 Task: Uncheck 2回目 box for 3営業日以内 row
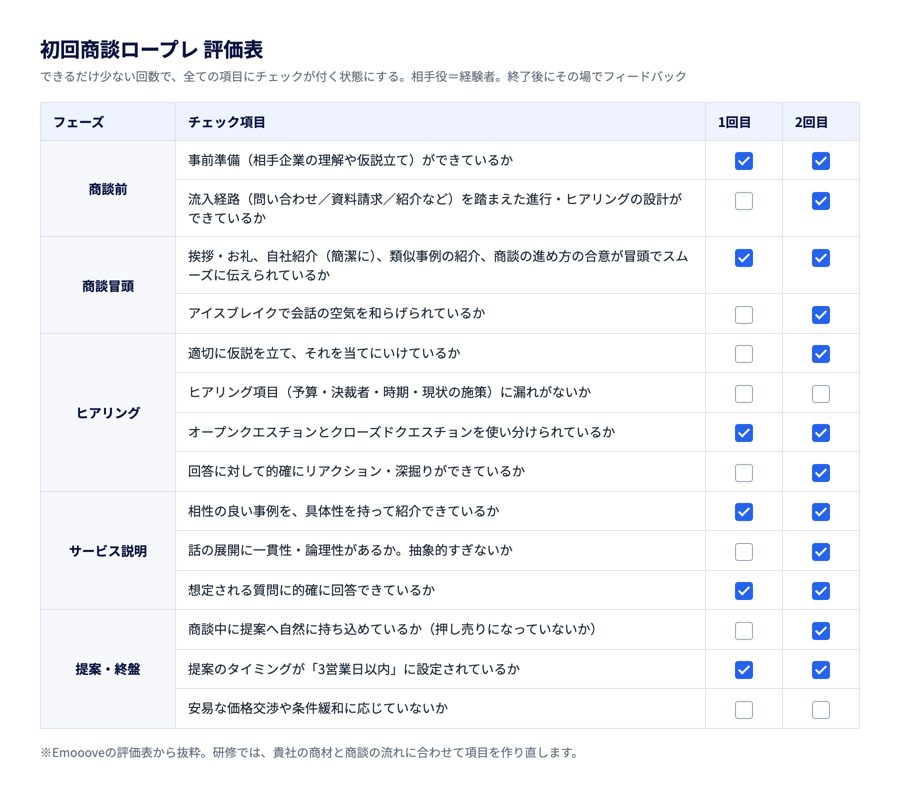[x=820, y=670]
